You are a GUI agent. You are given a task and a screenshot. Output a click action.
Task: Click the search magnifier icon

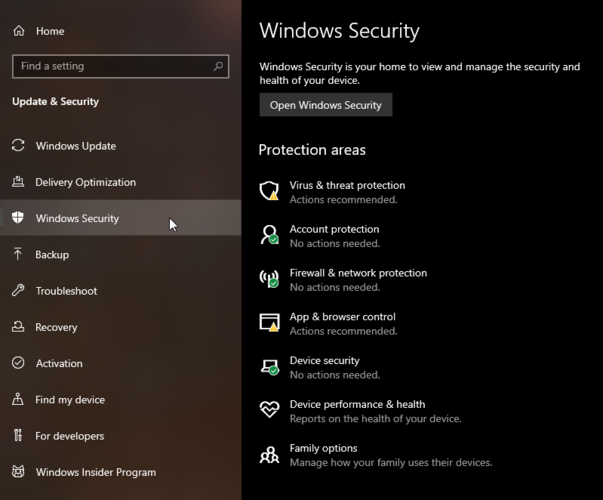point(218,66)
